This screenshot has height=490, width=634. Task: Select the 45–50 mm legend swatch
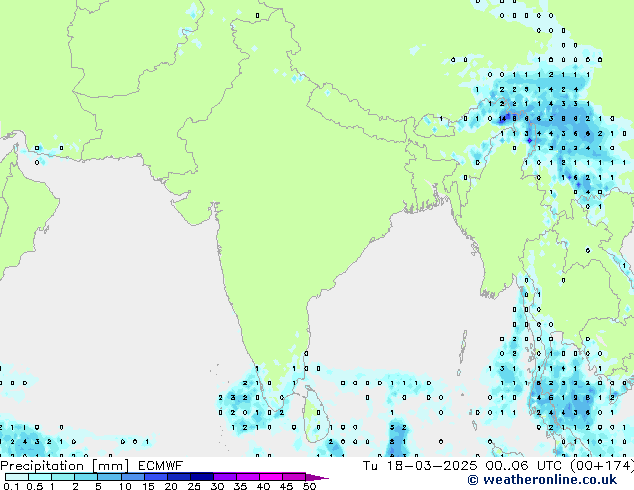(x=294, y=477)
